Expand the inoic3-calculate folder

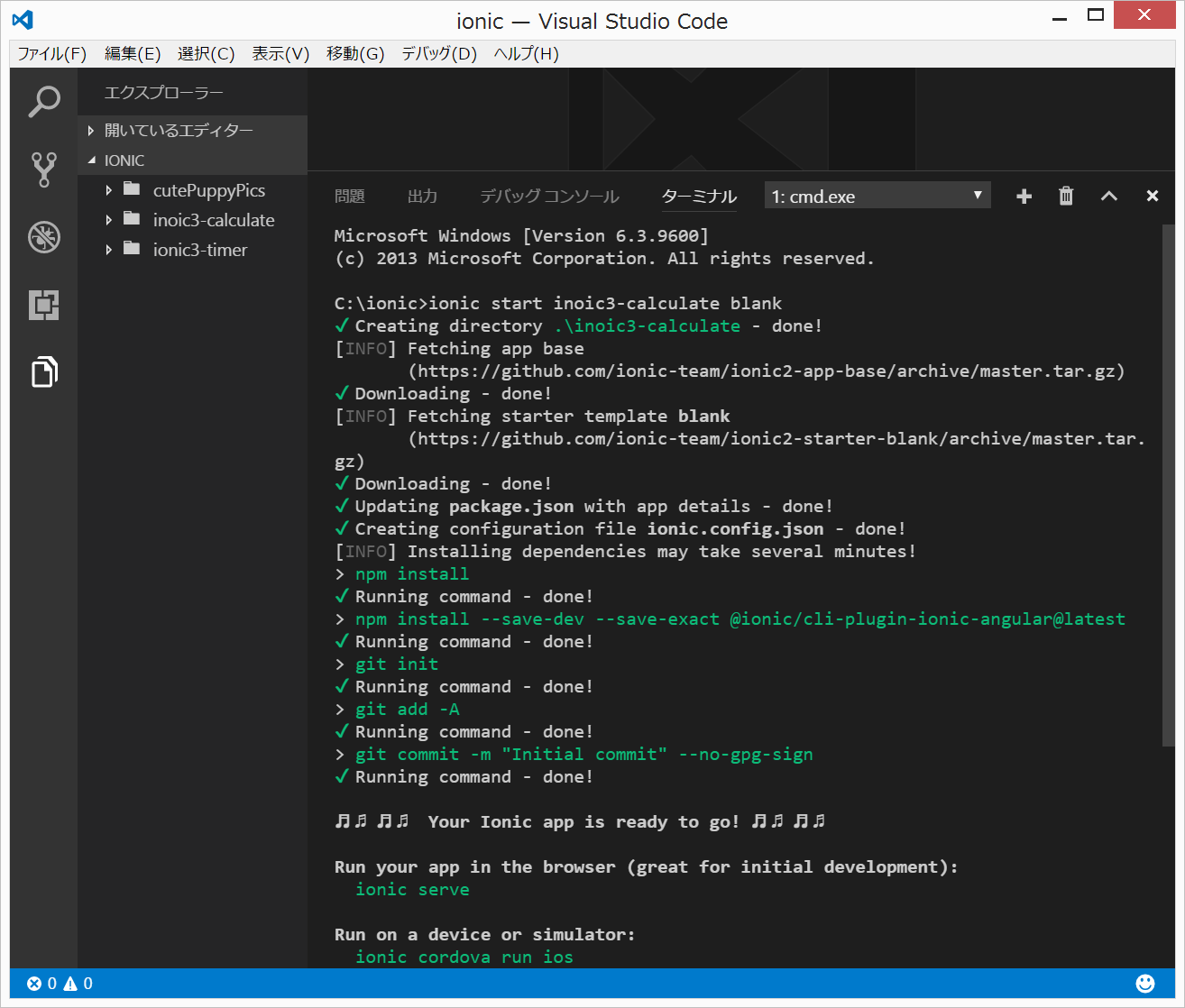(213, 220)
